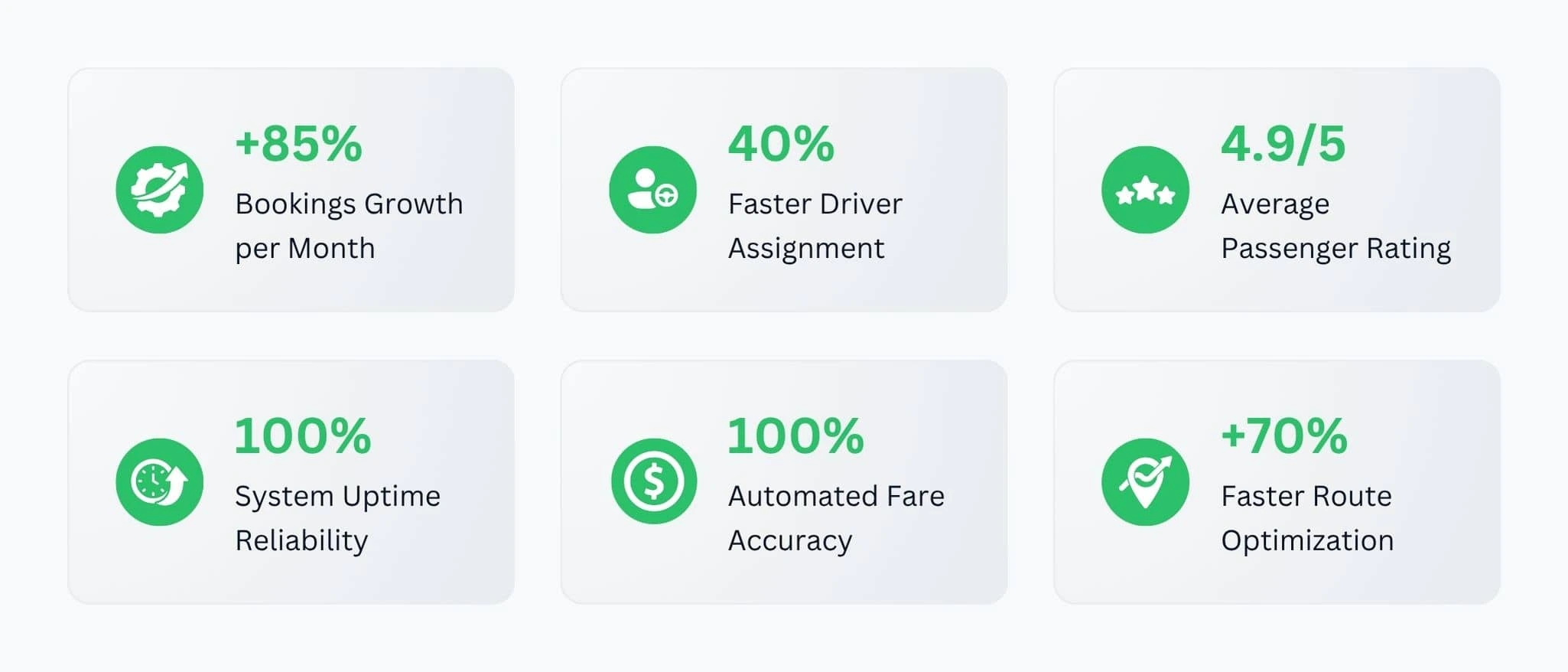
Task: Select the Bookings Growth per Month label
Action: [x=349, y=226]
